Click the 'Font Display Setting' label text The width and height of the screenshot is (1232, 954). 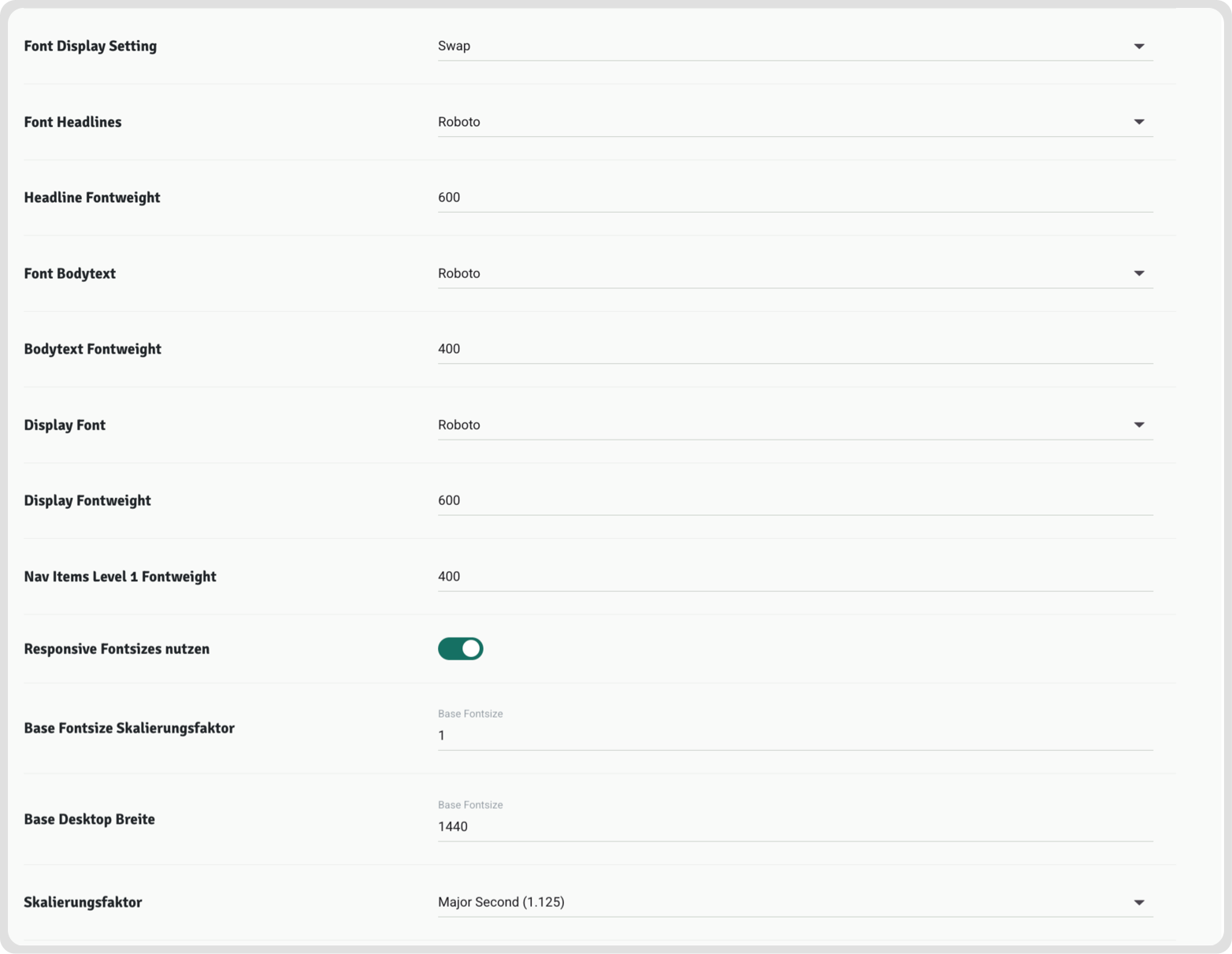point(90,46)
